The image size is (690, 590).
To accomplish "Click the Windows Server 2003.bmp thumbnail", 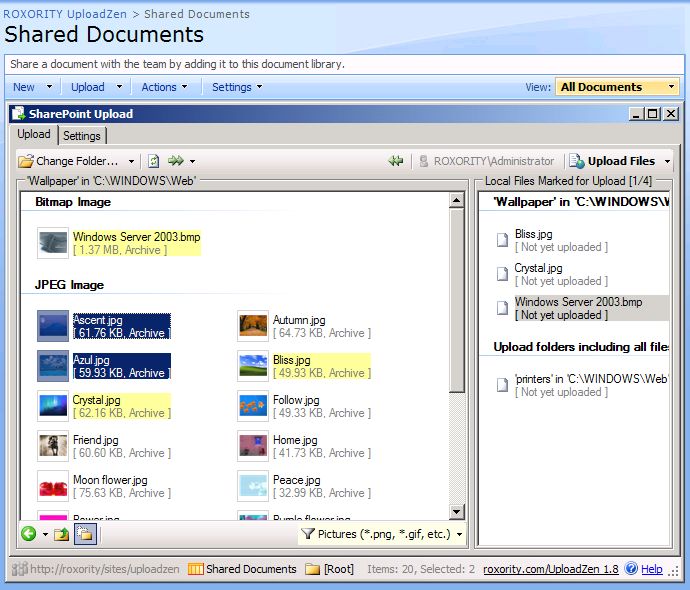I will point(53,243).
